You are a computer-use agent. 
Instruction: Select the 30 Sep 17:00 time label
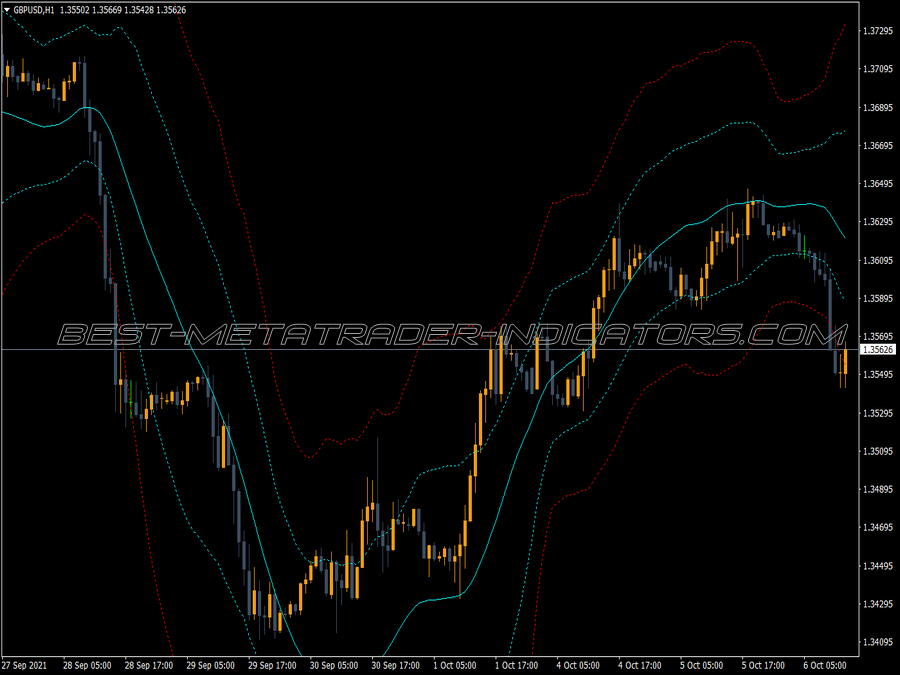pos(395,665)
